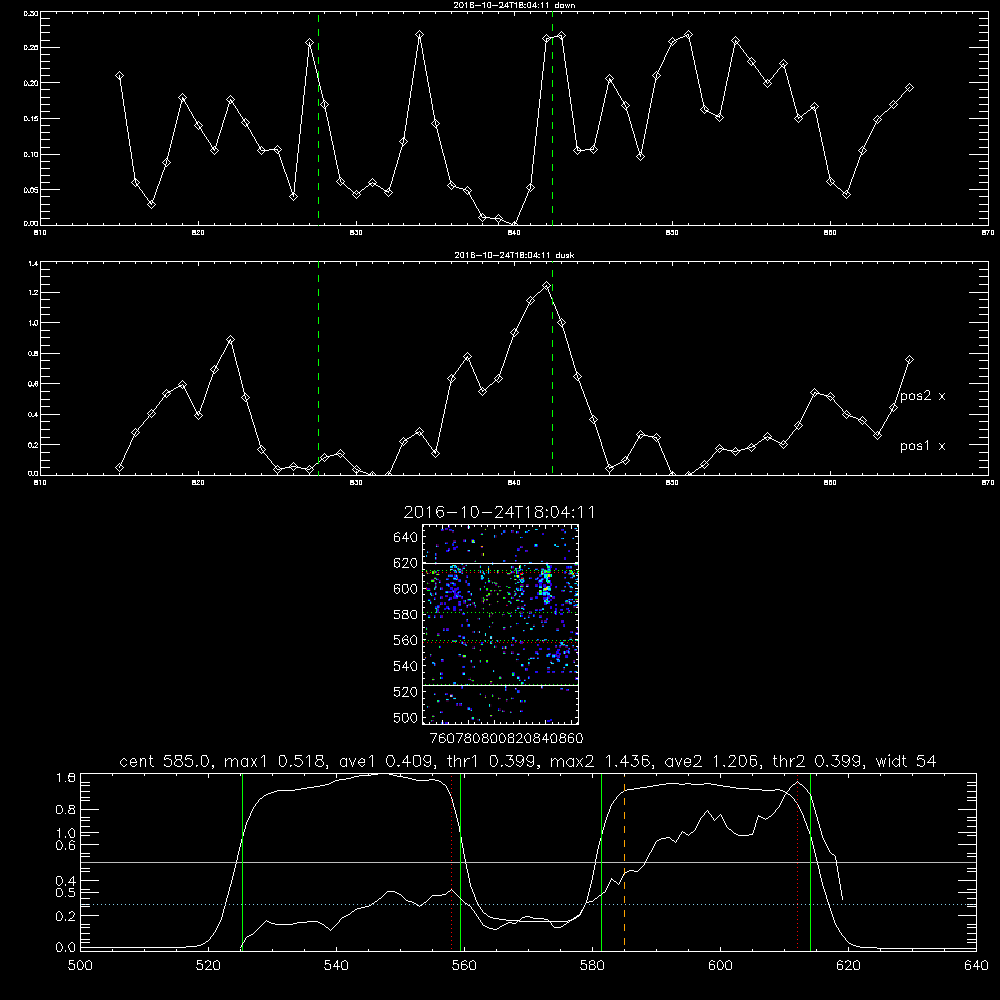Screen dimensions: 1000x1000
Task: Click the color spectrogram image thumbnail
Action: pyautogui.click(x=500, y=624)
